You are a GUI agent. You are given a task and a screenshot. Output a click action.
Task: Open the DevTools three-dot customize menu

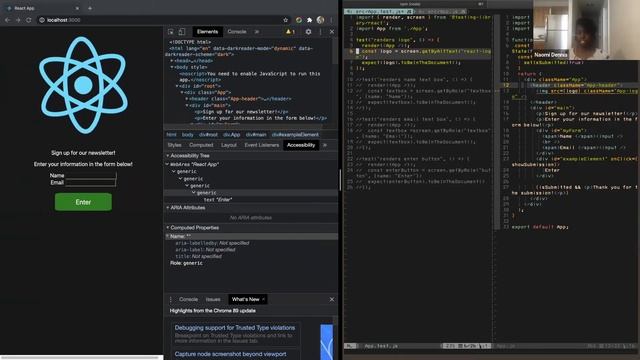coord(320,31)
